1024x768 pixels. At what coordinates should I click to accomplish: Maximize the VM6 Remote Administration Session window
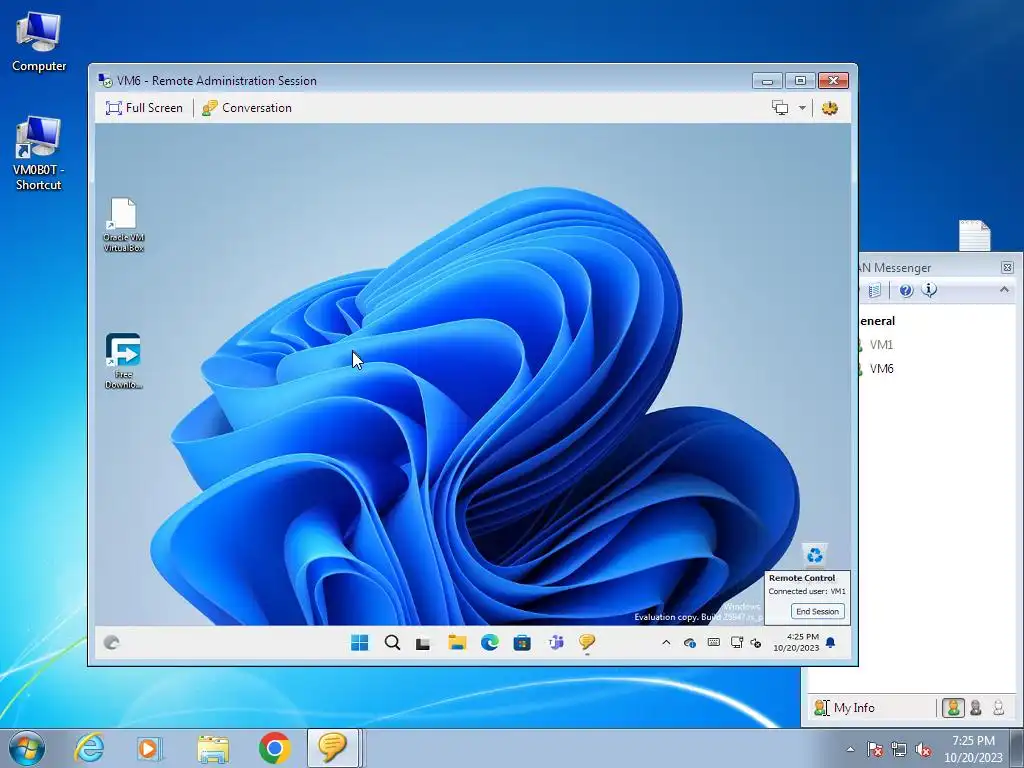(800, 81)
